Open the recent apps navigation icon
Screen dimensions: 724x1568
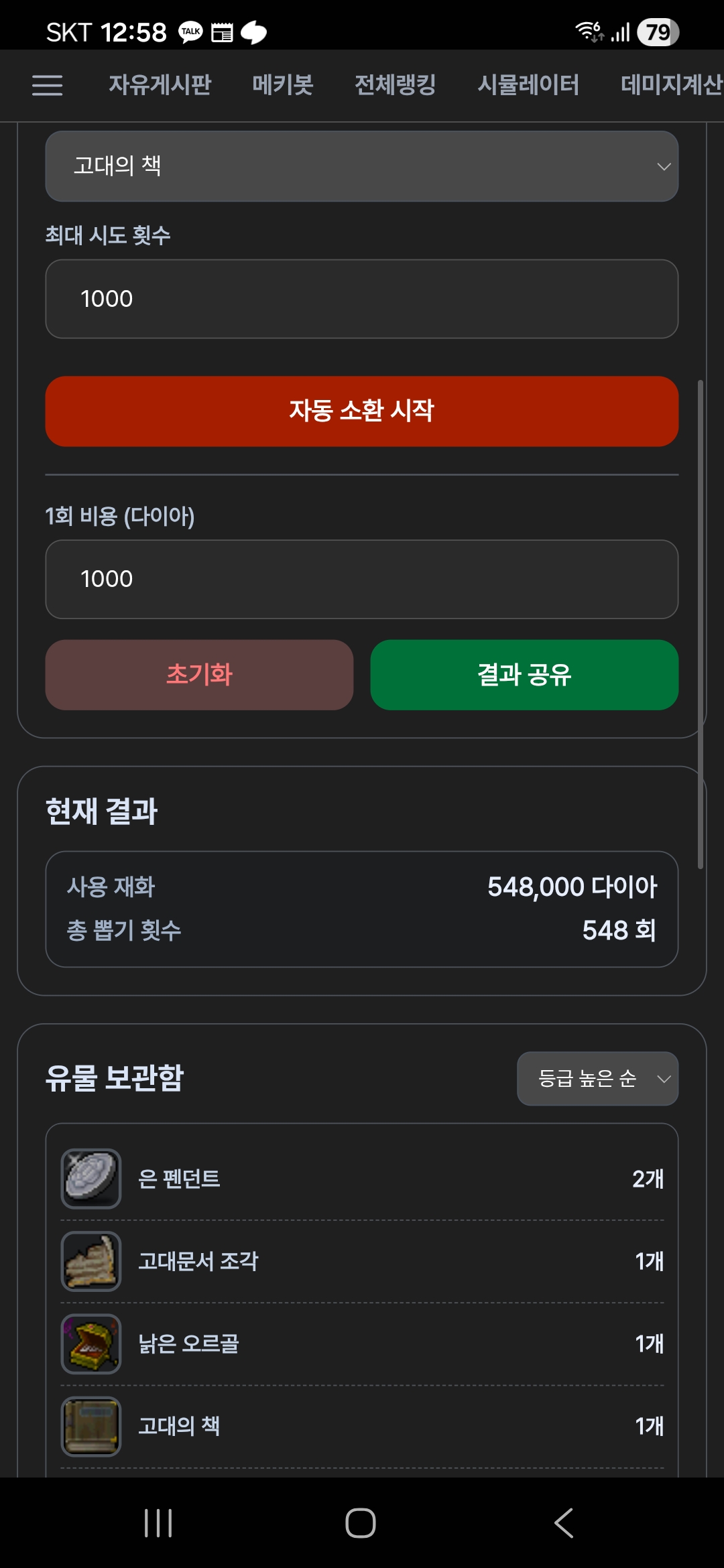pyautogui.click(x=158, y=1523)
